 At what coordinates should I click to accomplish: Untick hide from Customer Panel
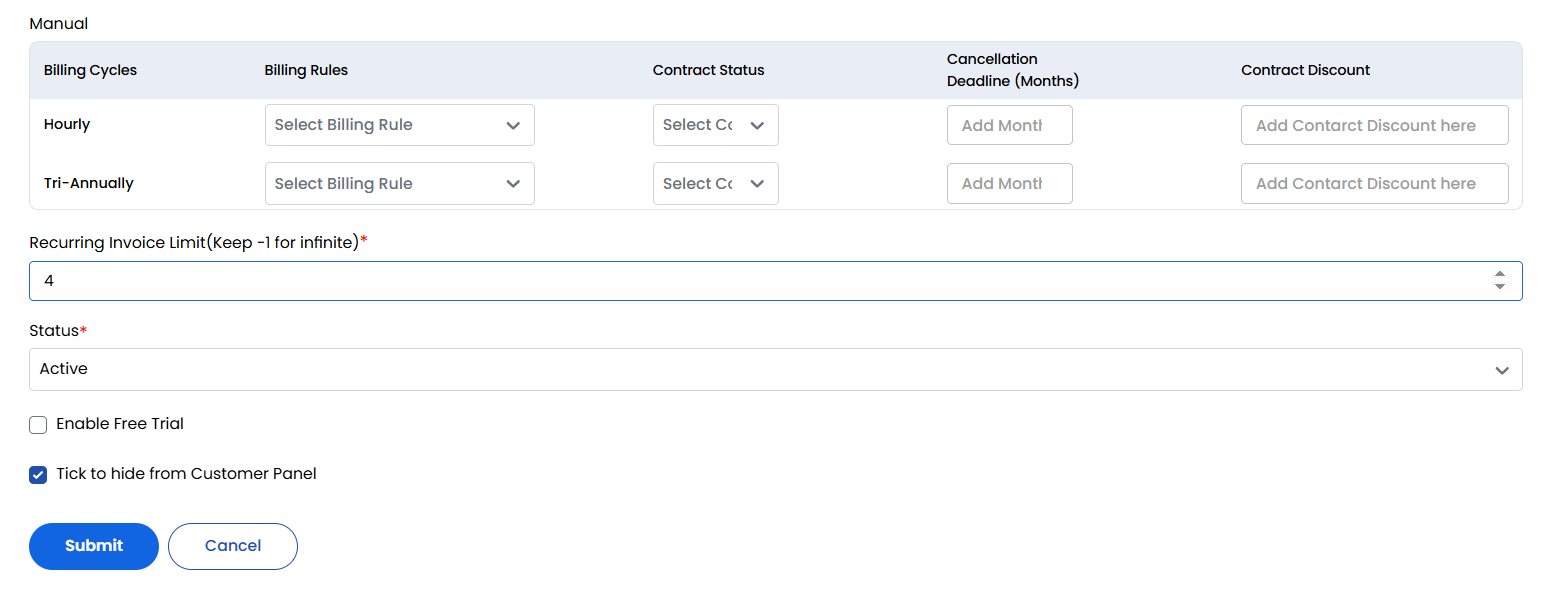pyautogui.click(x=37, y=474)
